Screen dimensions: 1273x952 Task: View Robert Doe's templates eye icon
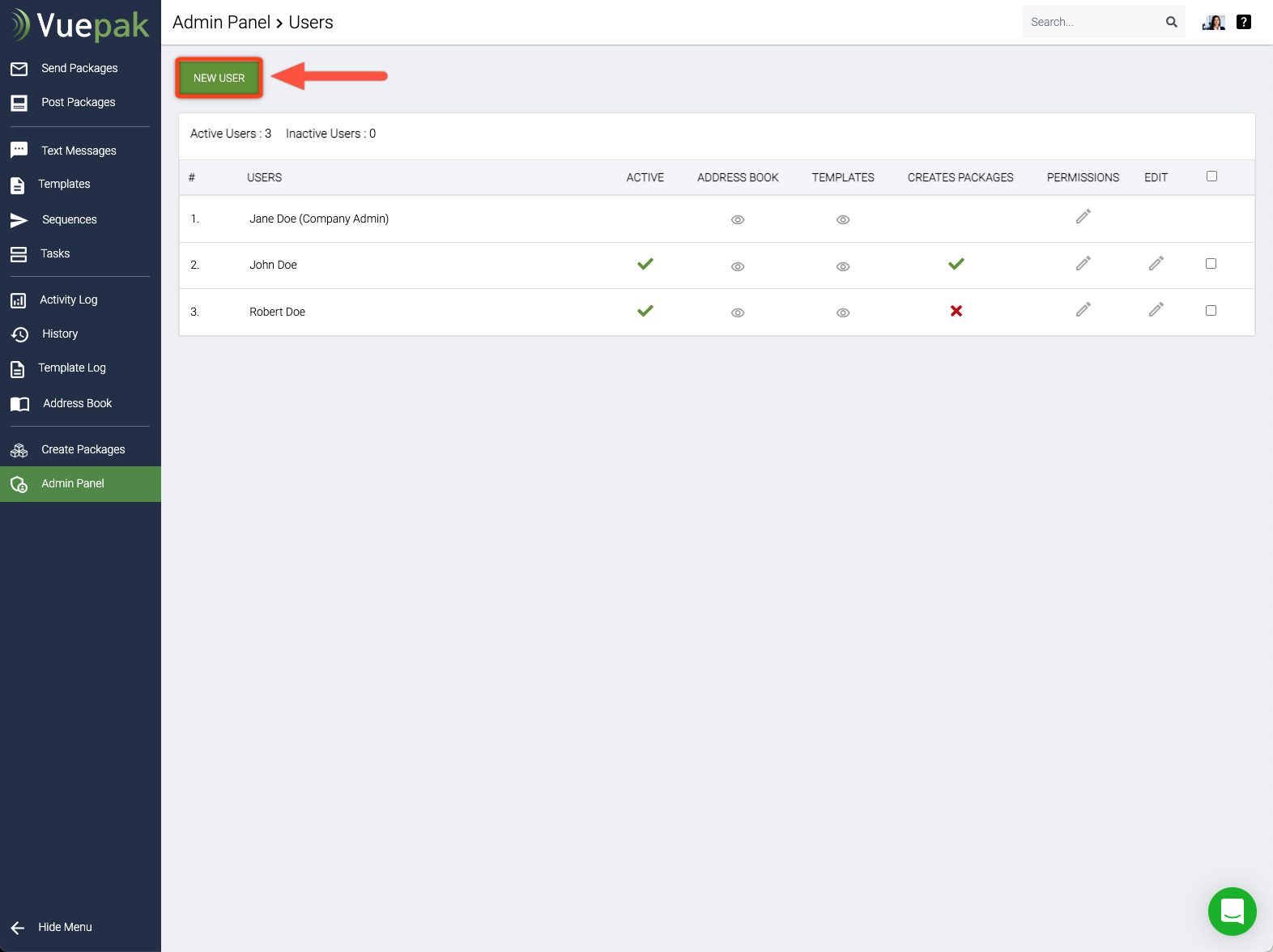pyautogui.click(x=842, y=312)
